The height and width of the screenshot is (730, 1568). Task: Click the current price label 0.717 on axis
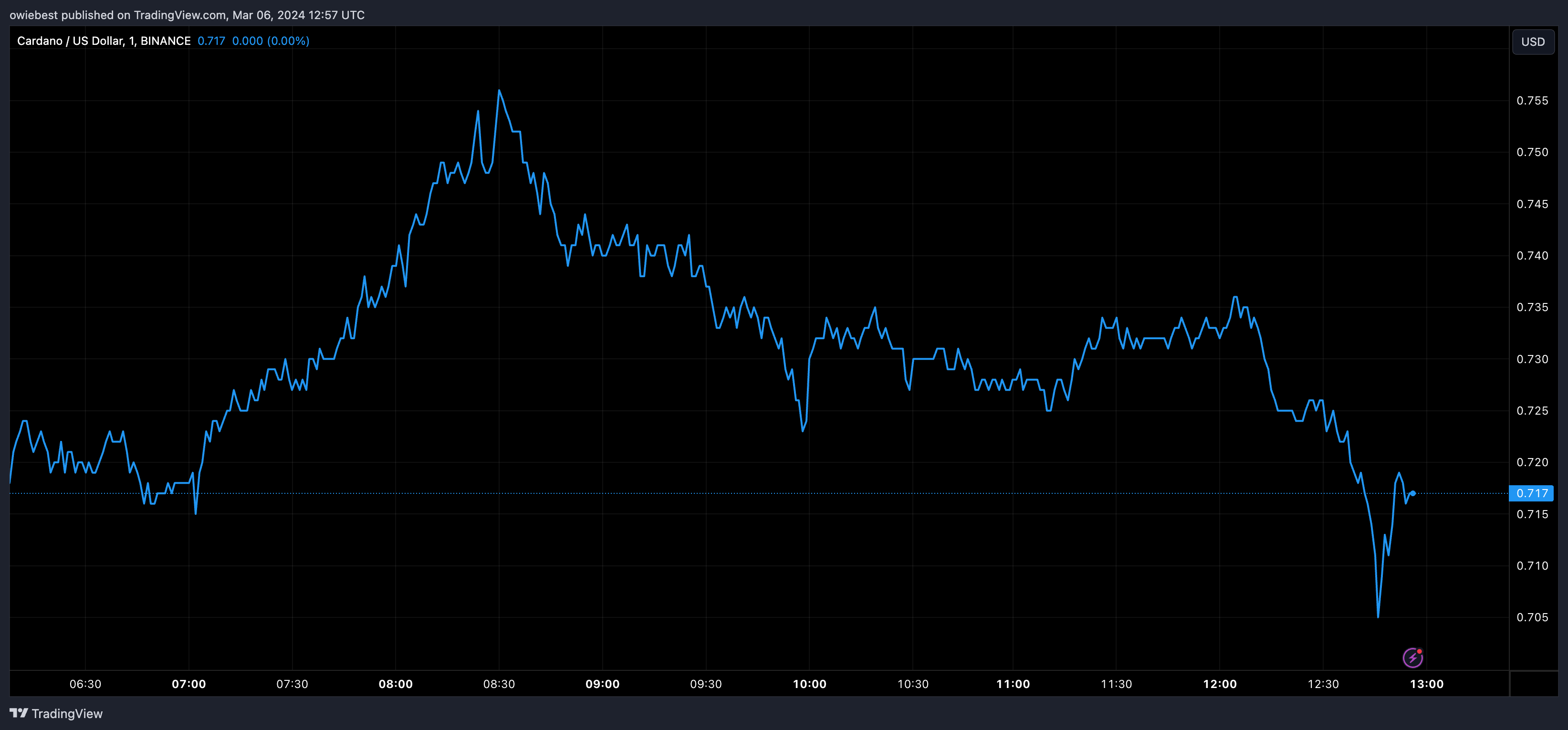1531,493
